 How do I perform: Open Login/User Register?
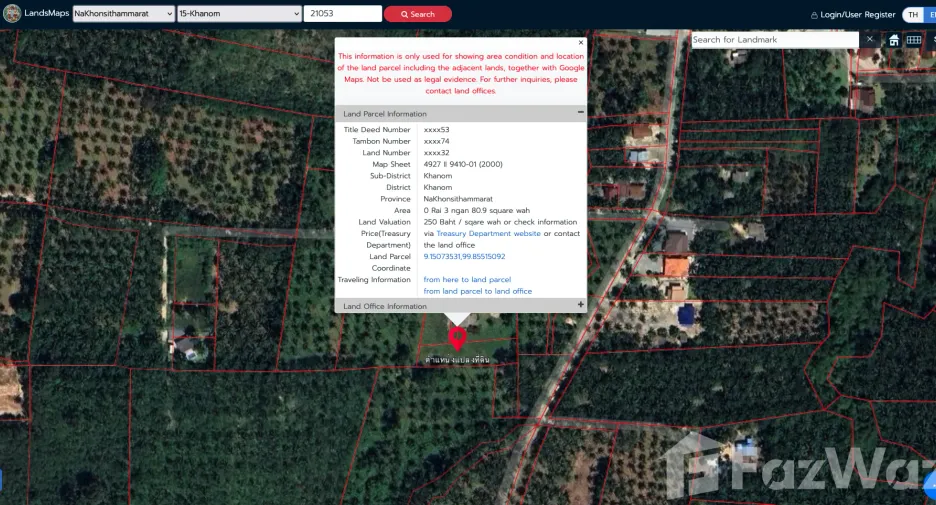click(x=857, y=15)
